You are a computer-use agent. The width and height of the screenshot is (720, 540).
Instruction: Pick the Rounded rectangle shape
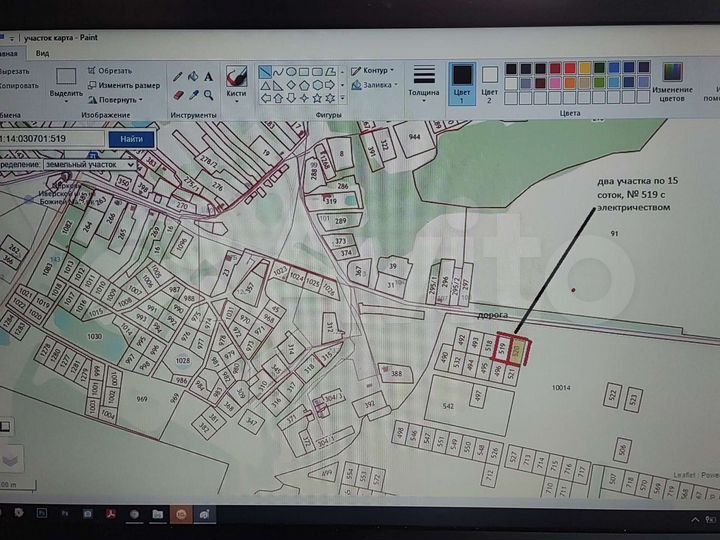(317, 72)
